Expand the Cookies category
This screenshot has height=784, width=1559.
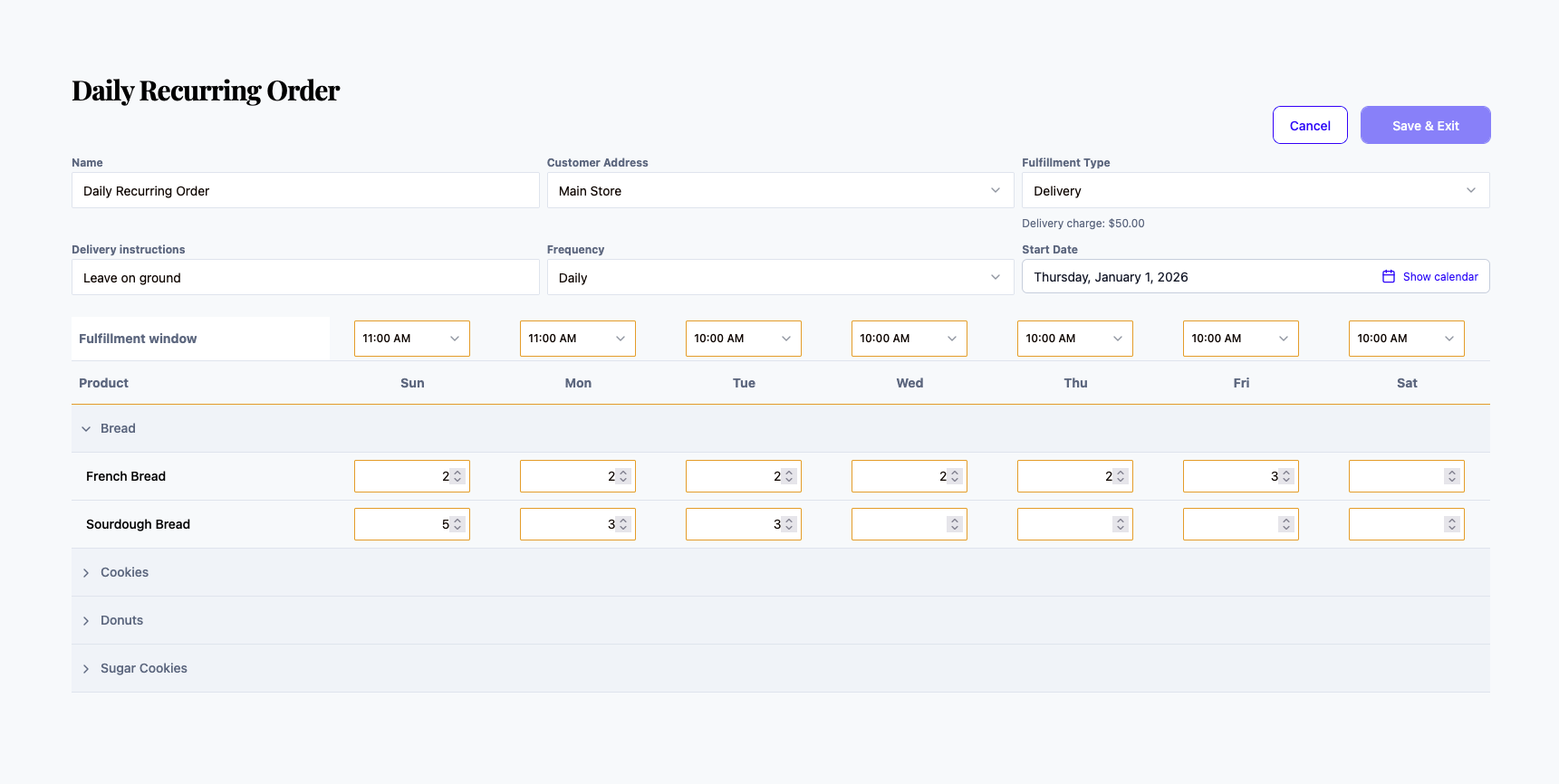pyautogui.click(x=87, y=573)
